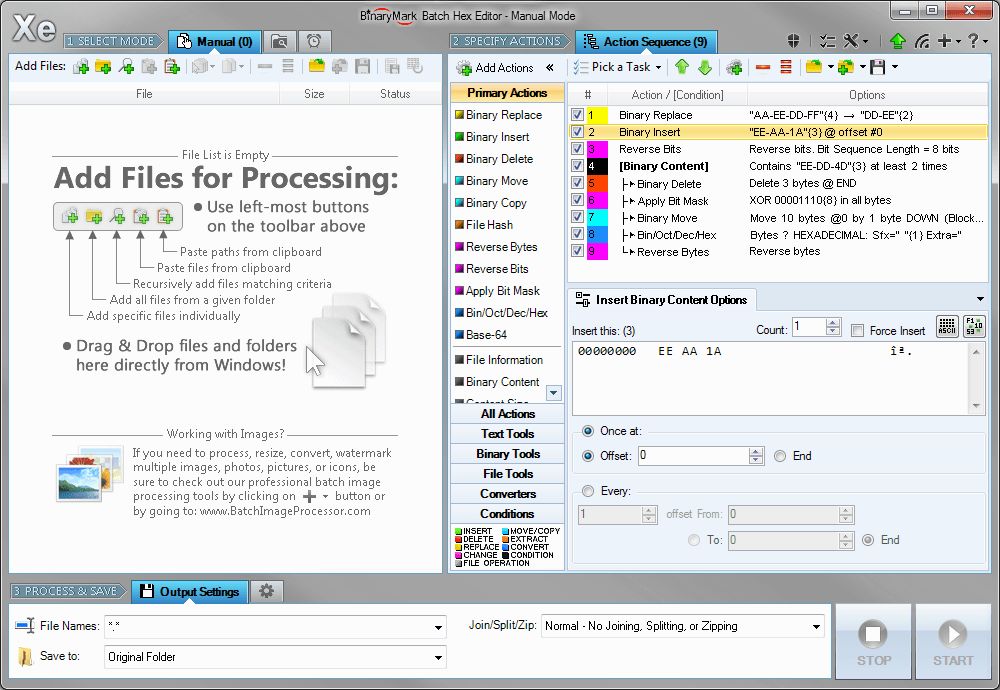Click the RSS feed icon
This screenshot has width=1000, height=690.
pyautogui.click(x=922, y=41)
